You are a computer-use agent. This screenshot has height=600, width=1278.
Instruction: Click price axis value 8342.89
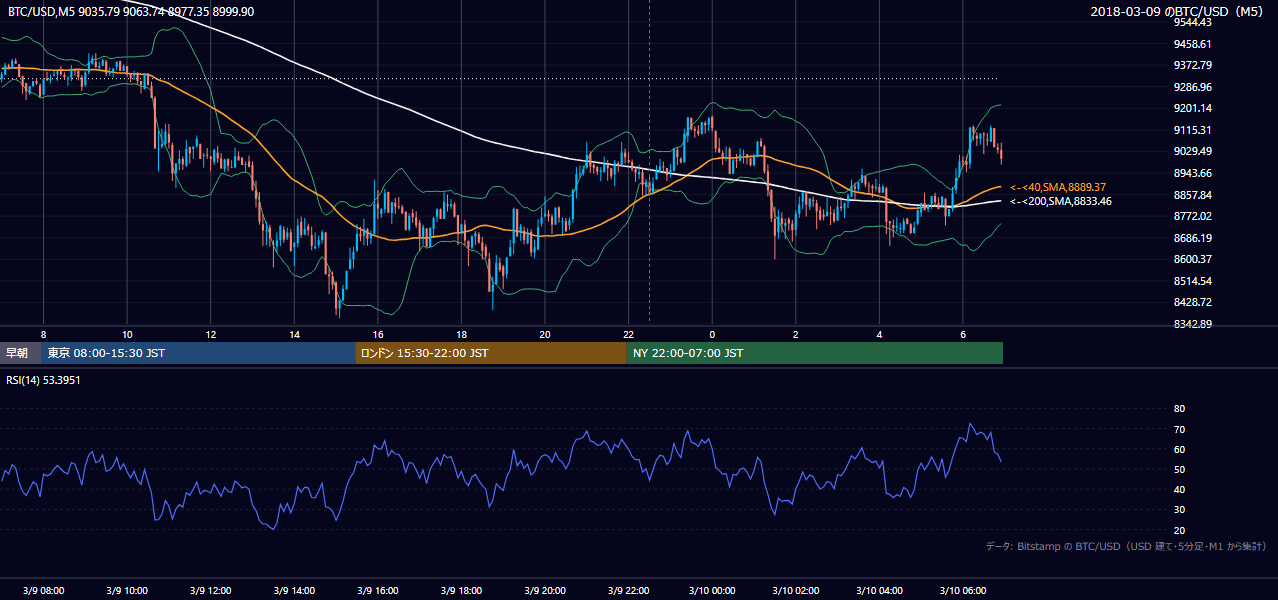tap(1192, 324)
